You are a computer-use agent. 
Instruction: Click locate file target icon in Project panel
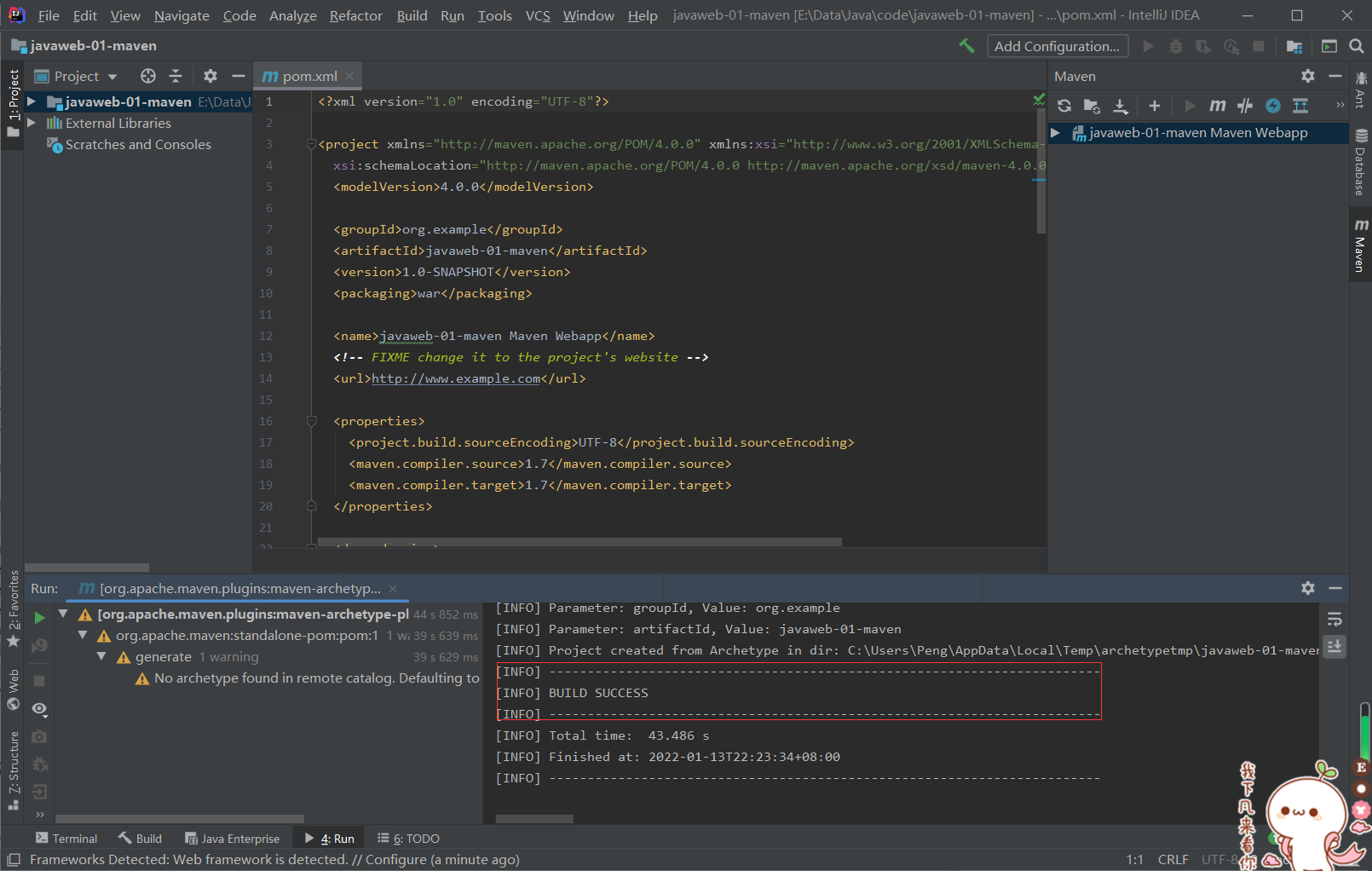point(148,76)
